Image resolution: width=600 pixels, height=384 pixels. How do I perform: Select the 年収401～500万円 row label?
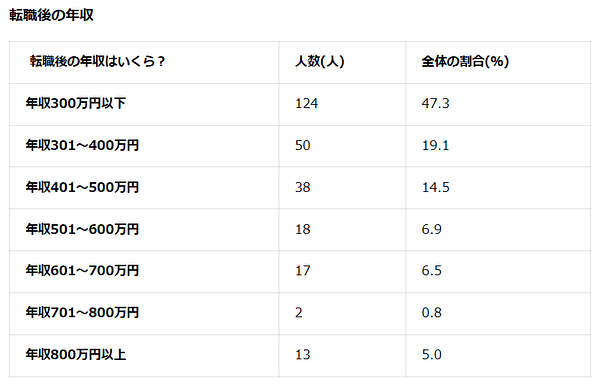82,187
